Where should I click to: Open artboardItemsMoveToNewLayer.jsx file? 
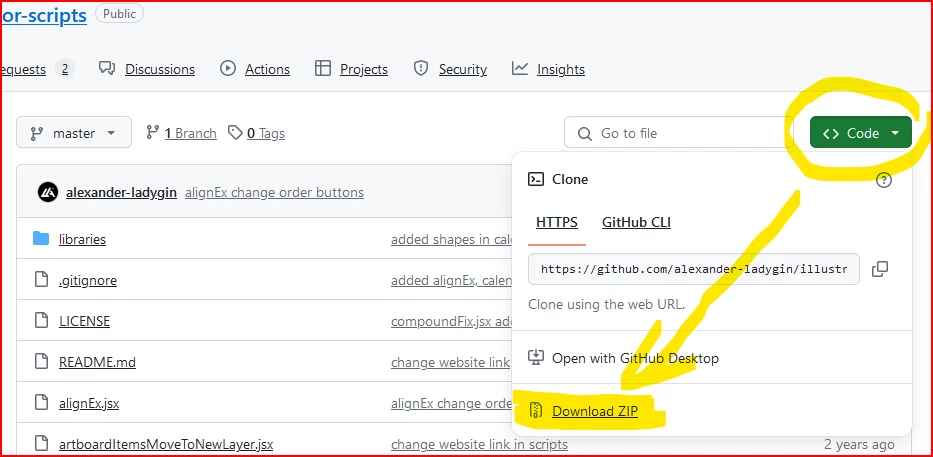pyautogui.click(x=166, y=445)
